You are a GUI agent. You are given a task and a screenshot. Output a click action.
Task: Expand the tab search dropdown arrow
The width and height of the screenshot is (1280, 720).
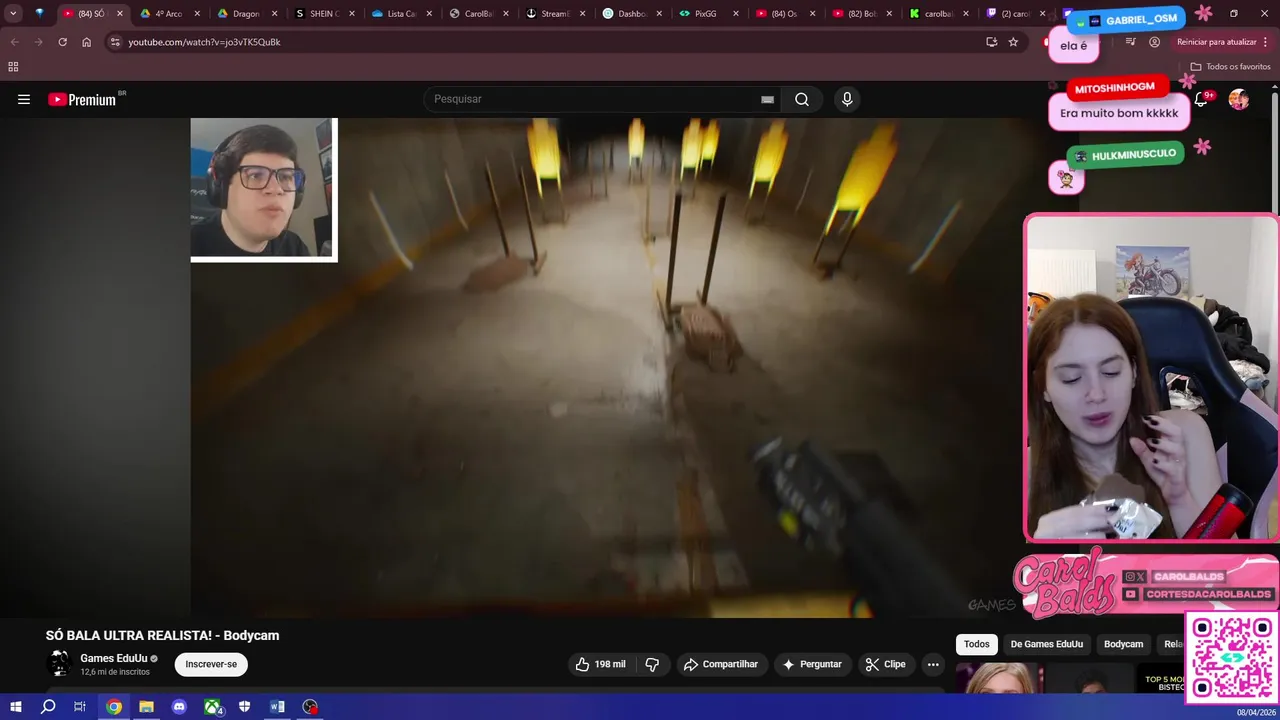click(x=13, y=13)
